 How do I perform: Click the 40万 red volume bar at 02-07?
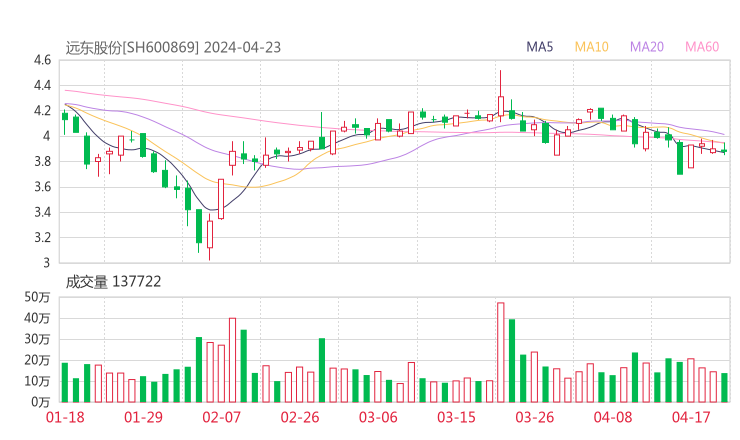[233, 360]
